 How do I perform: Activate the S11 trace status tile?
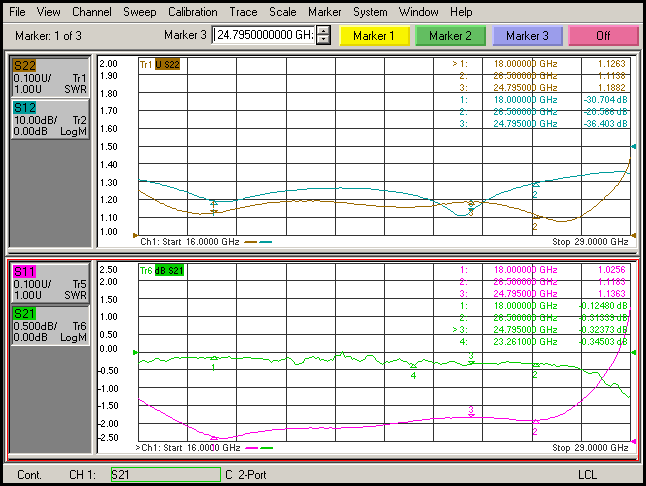click(x=50, y=283)
